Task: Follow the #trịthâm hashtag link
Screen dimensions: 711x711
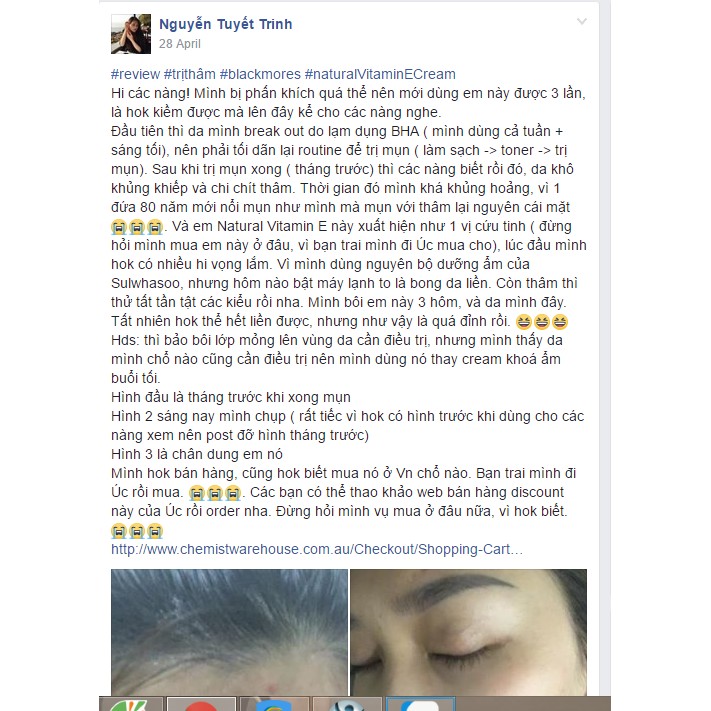Action: click(x=190, y=74)
